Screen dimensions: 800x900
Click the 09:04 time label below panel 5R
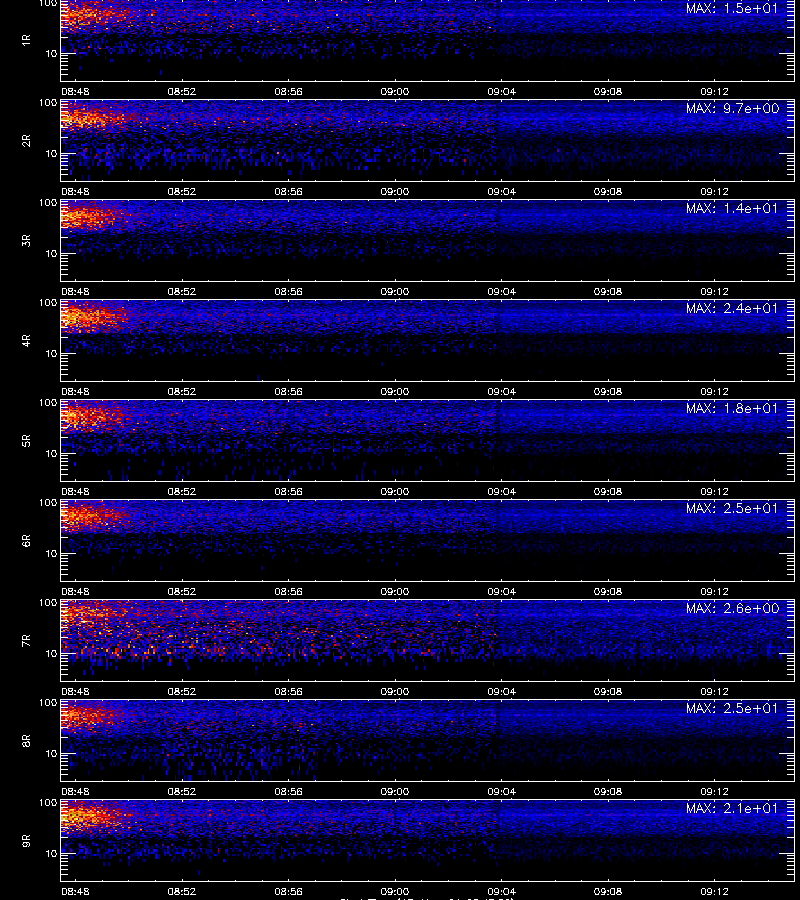click(x=502, y=492)
